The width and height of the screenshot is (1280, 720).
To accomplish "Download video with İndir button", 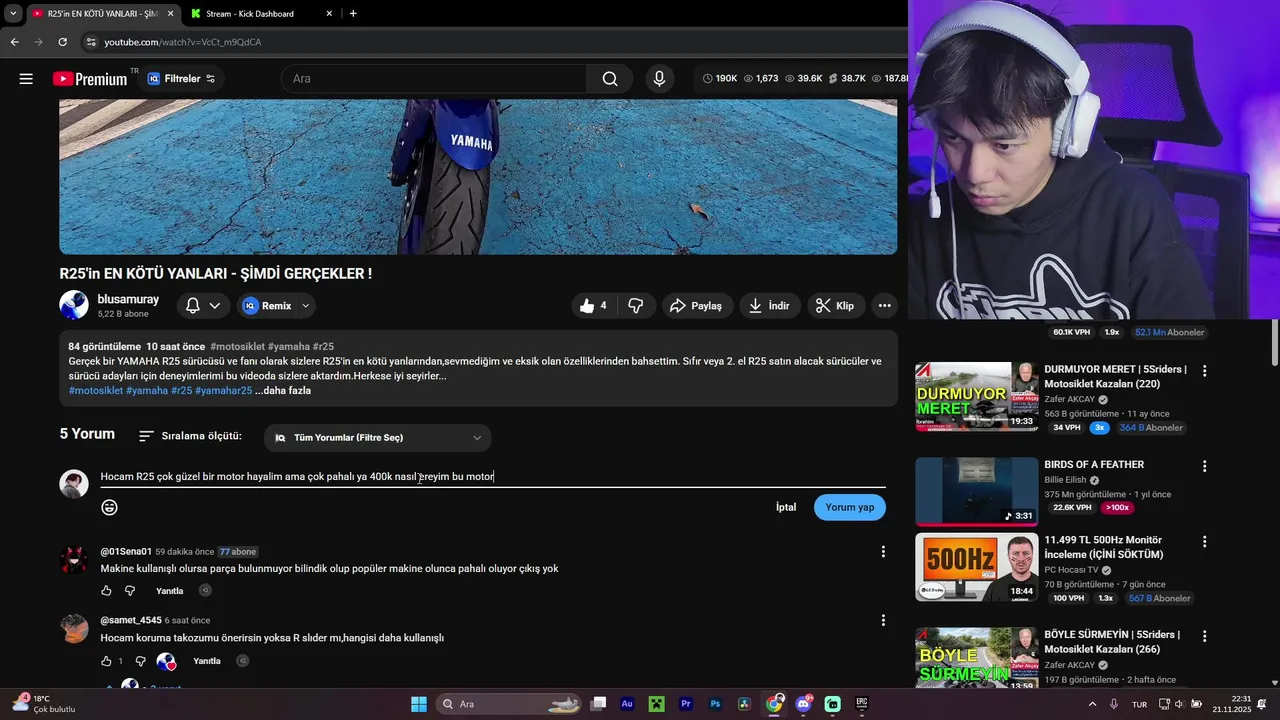I will pos(769,306).
